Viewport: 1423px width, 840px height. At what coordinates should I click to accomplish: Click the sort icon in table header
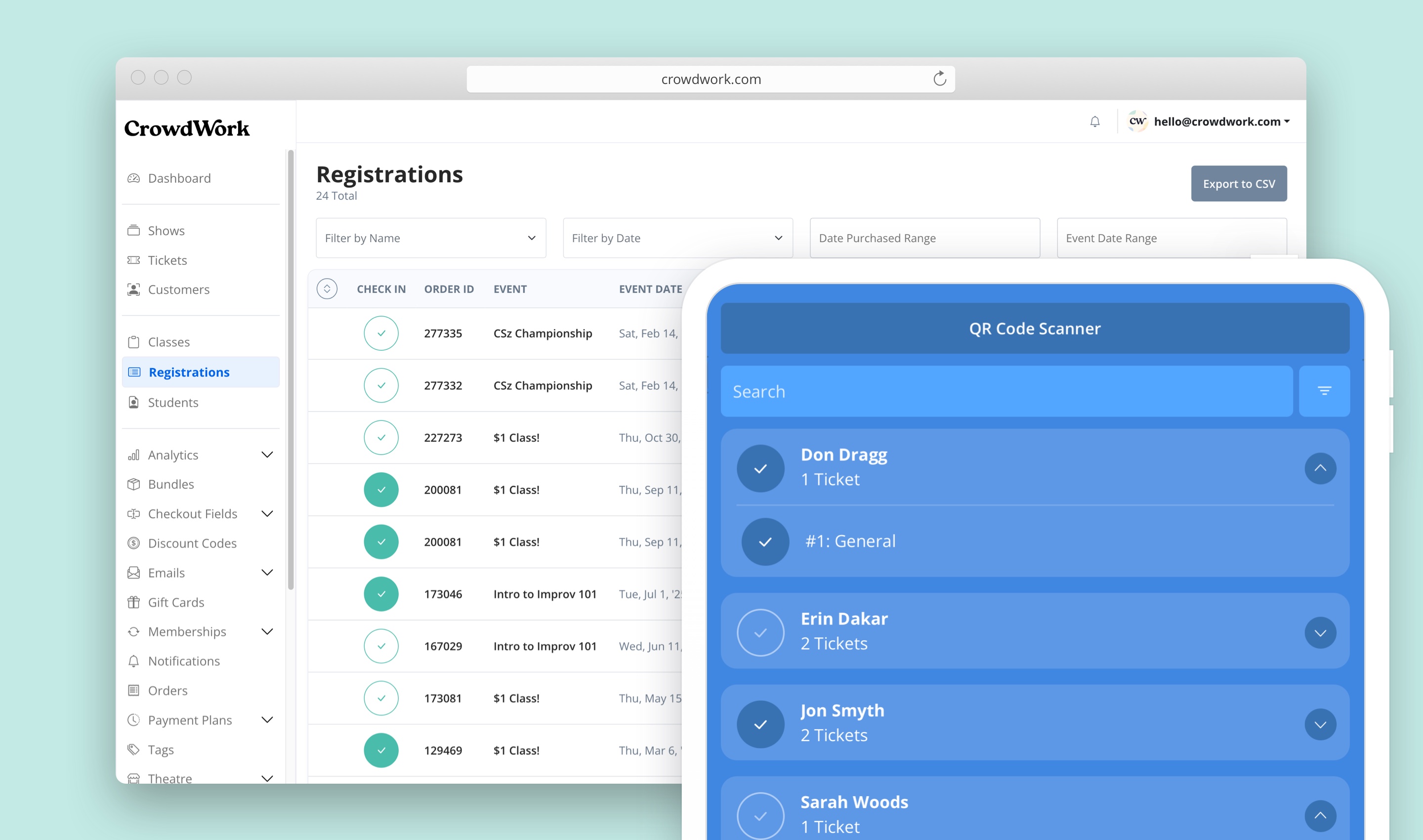(327, 289)
